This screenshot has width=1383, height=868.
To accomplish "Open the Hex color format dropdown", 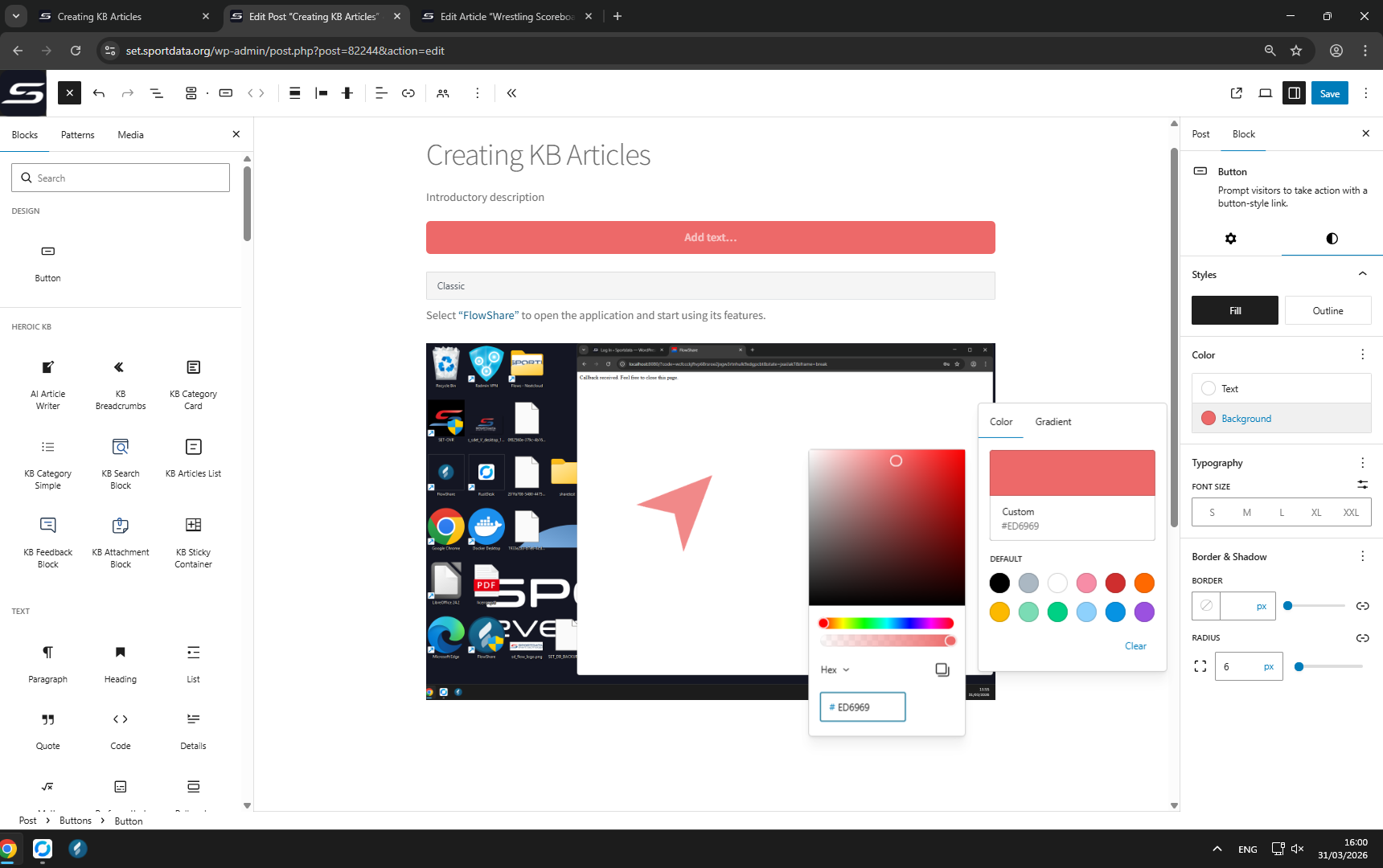I will tap(835, 669).
